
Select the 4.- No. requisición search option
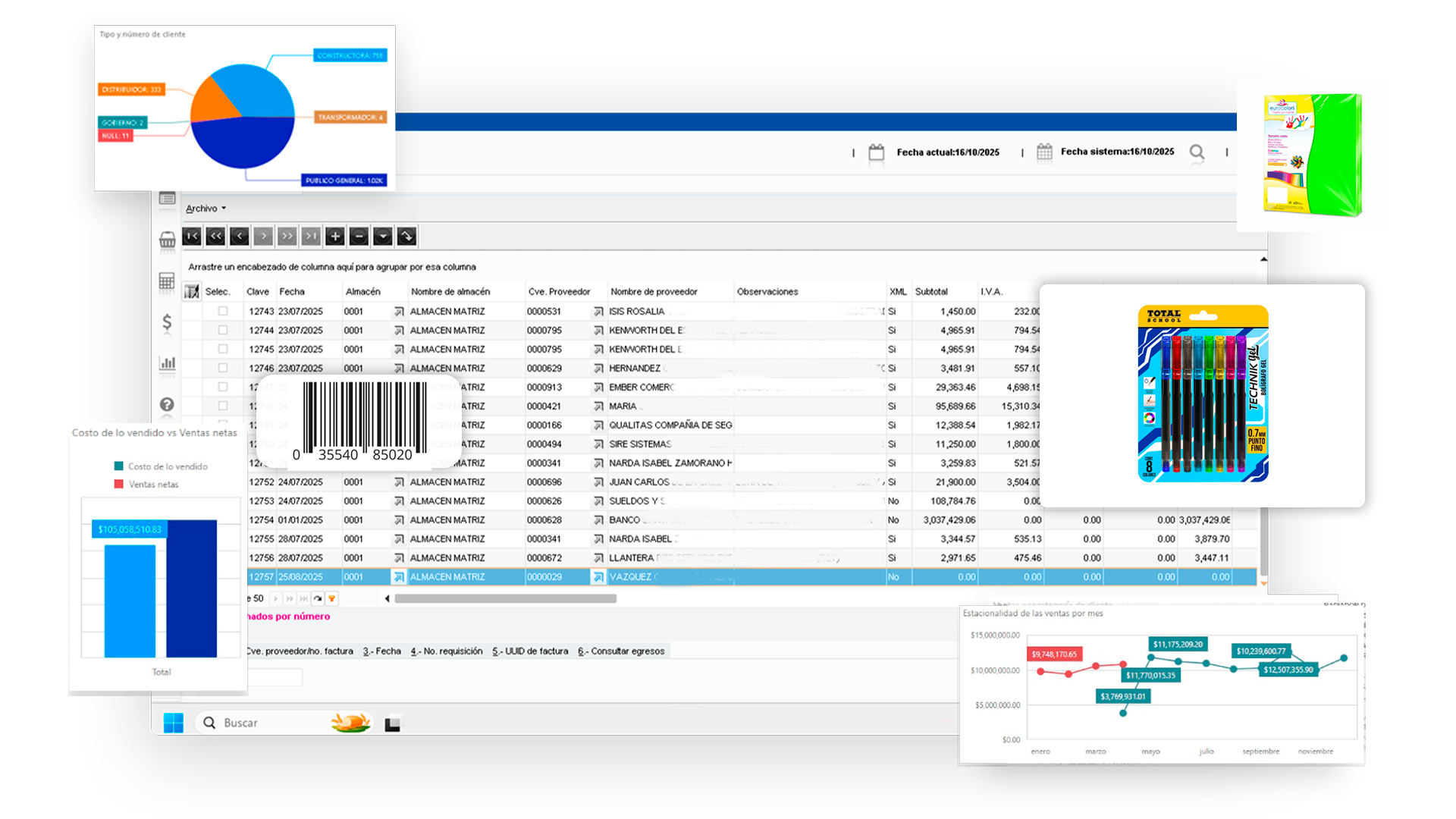[447, 651]
